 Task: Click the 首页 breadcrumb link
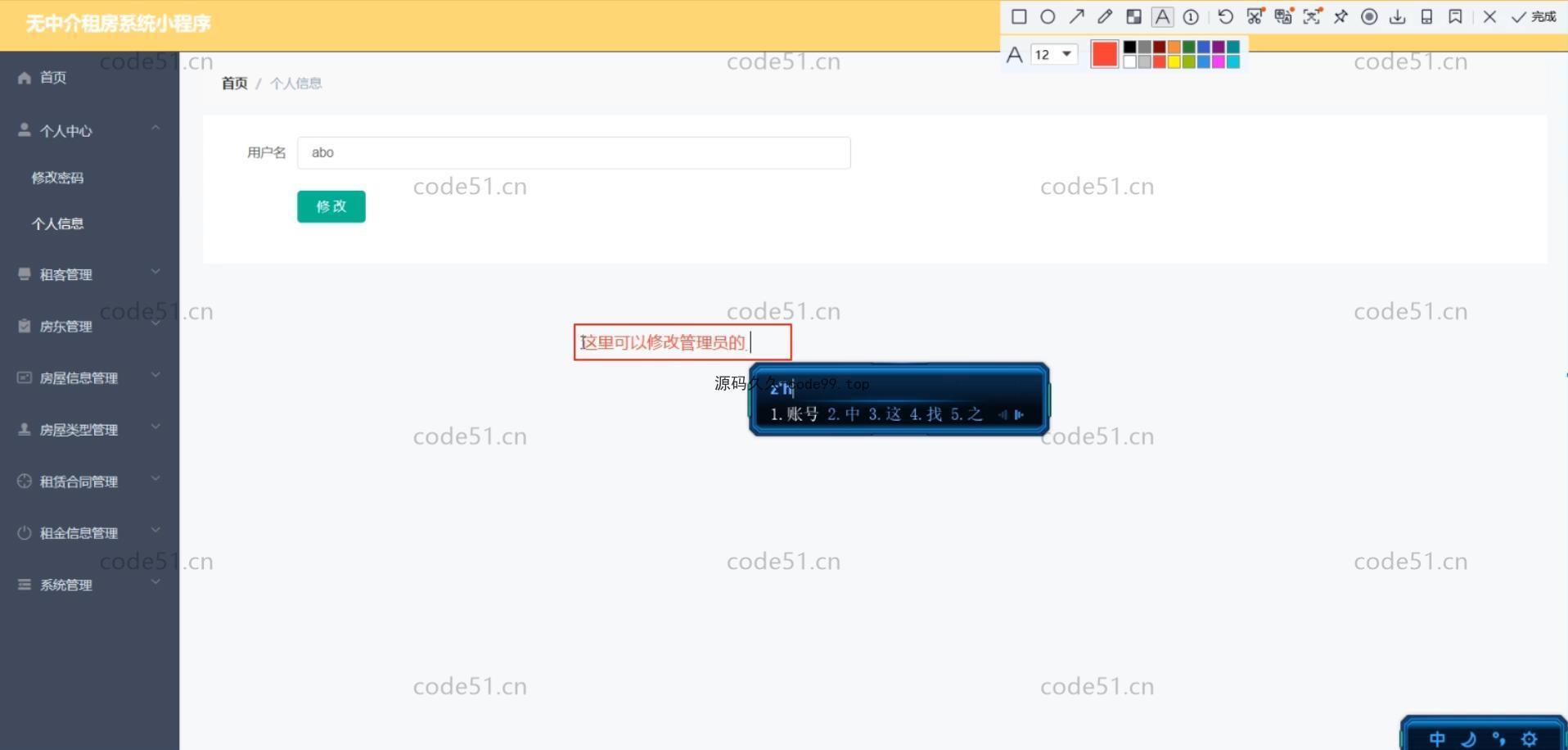pyautogui.click(x=234, y=84)
